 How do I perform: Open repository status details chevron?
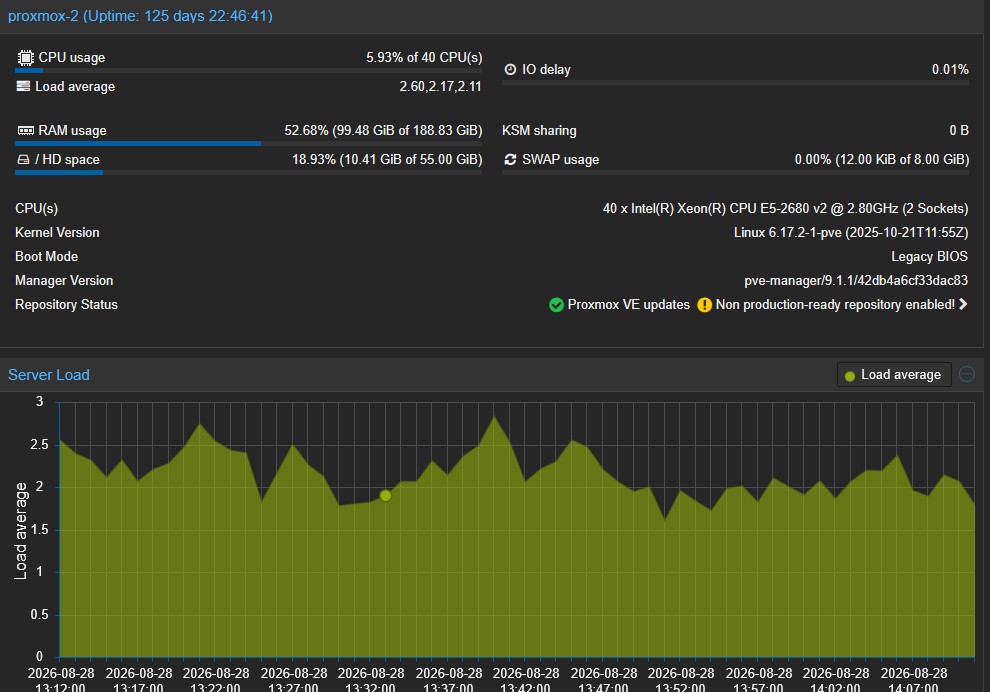point(963,304)
